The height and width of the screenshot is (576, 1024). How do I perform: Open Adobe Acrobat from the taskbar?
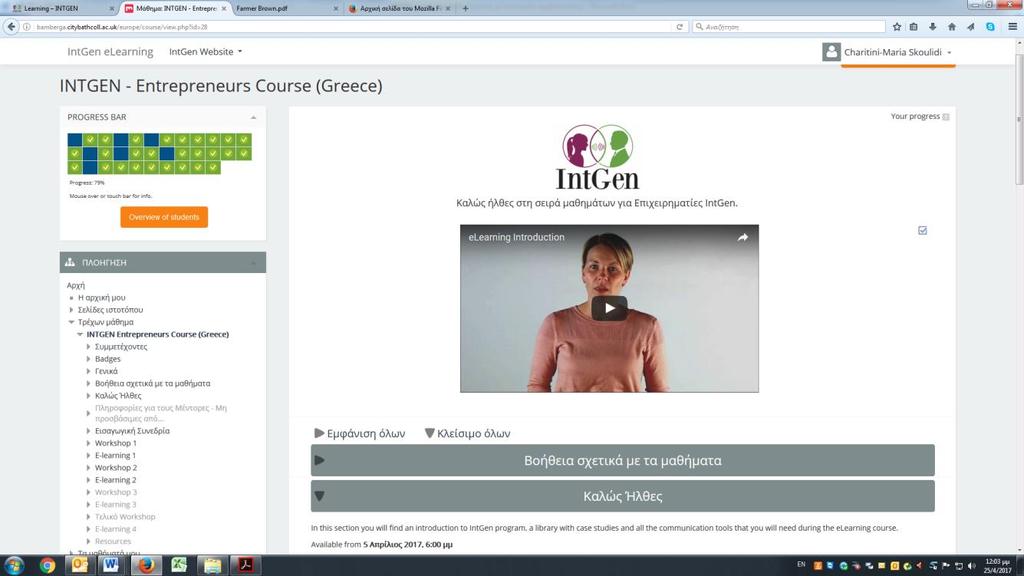(x=246, y=565)
